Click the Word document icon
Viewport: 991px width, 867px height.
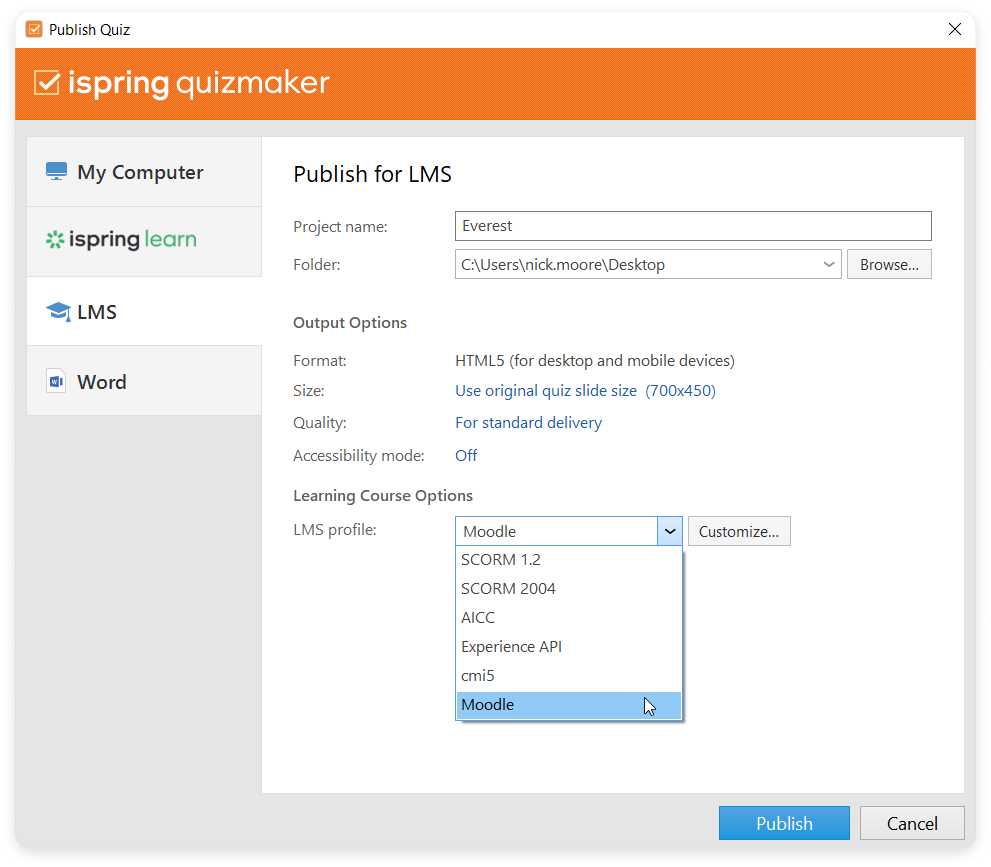(x=56, y=381)
